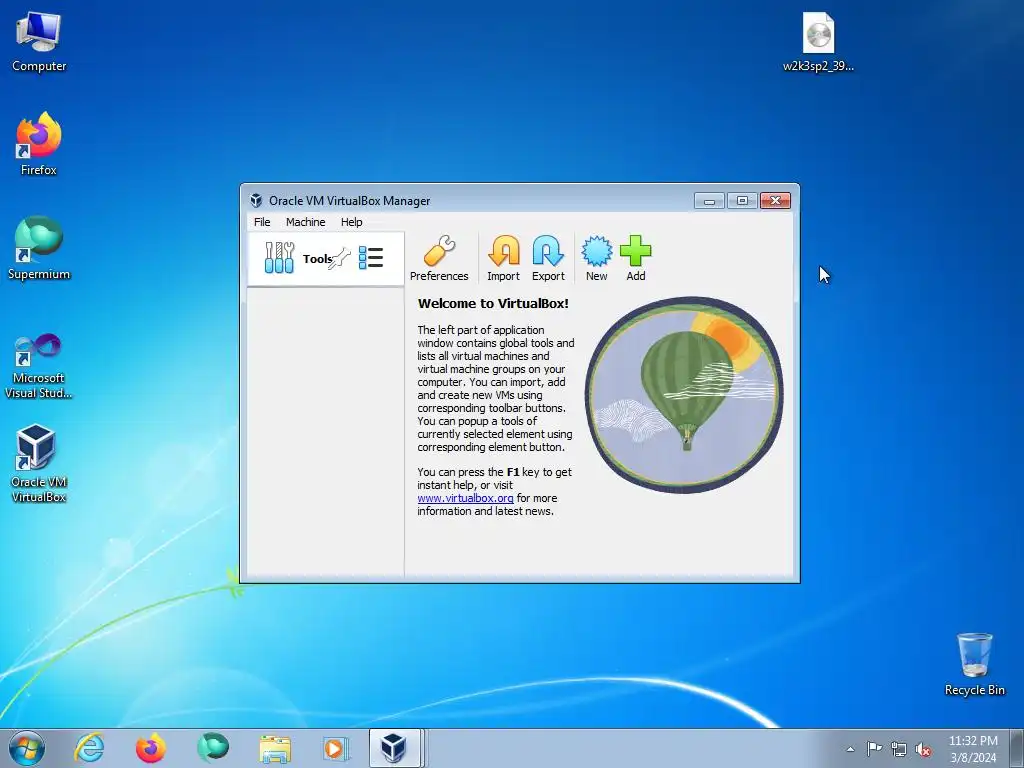Viewport: 1024px width, 768px height.
Task: Open Windows Explorer from taskbar
Action: point(275,748)
